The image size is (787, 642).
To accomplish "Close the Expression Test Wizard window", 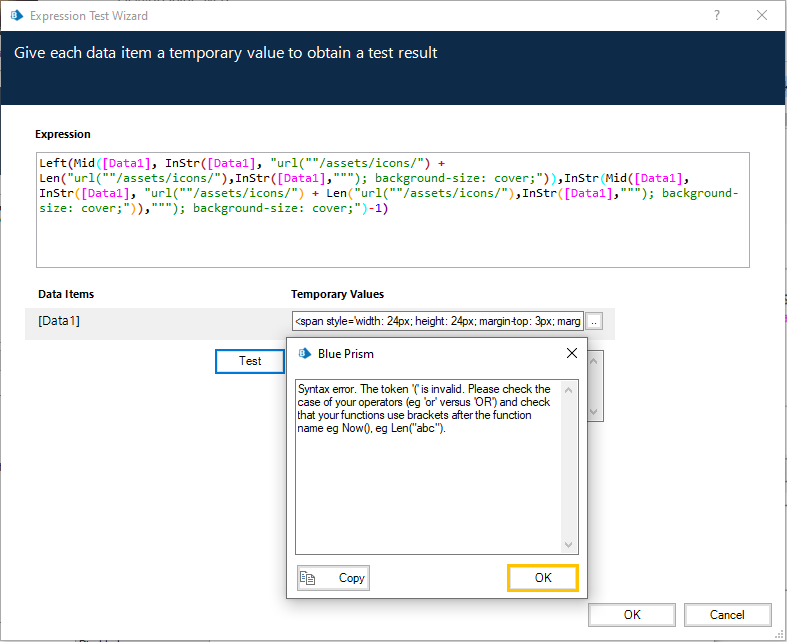I will click(x=763, y=17).
